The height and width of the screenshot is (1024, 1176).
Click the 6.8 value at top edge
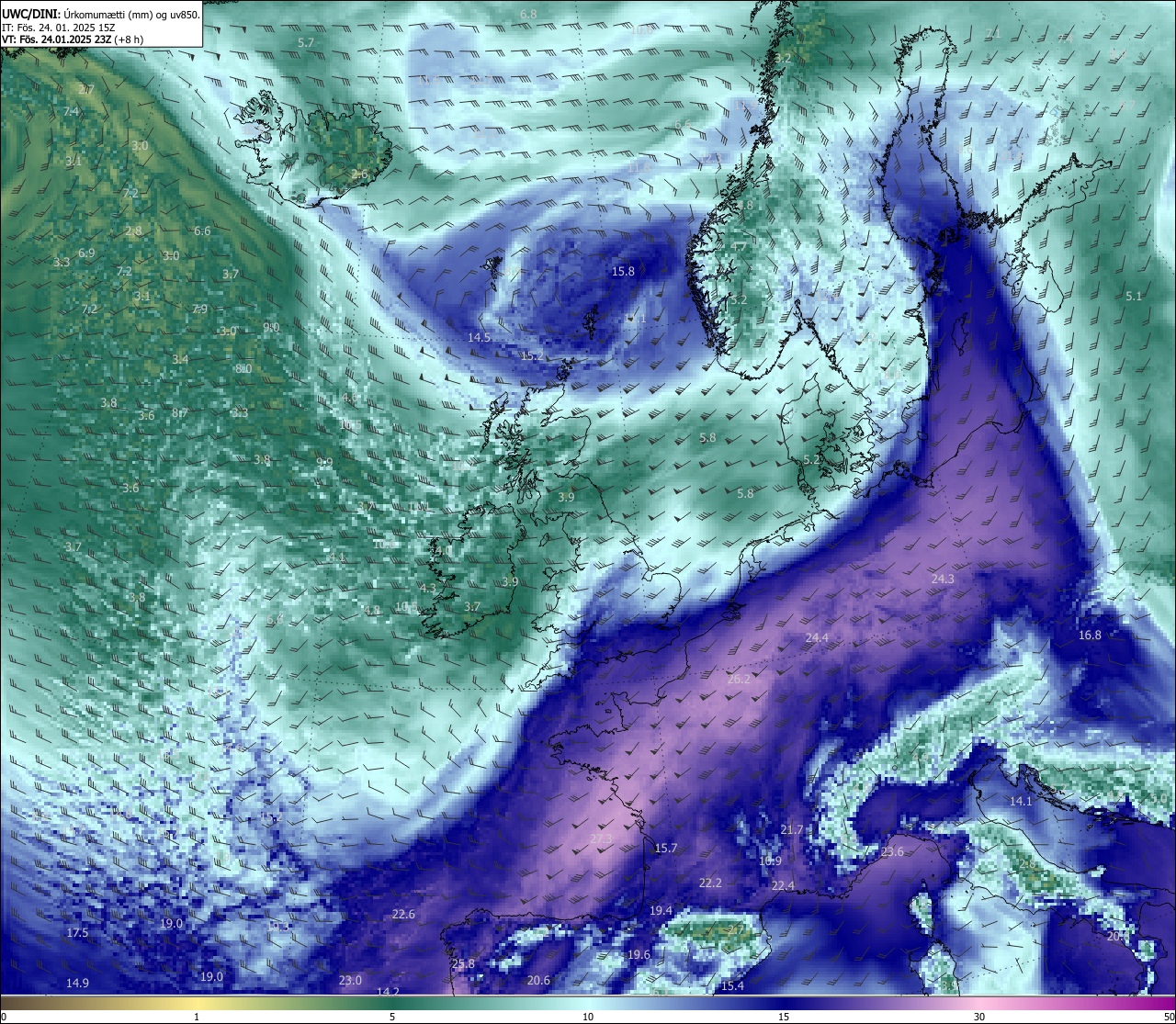pyautogui.click(x=528, y=14)
